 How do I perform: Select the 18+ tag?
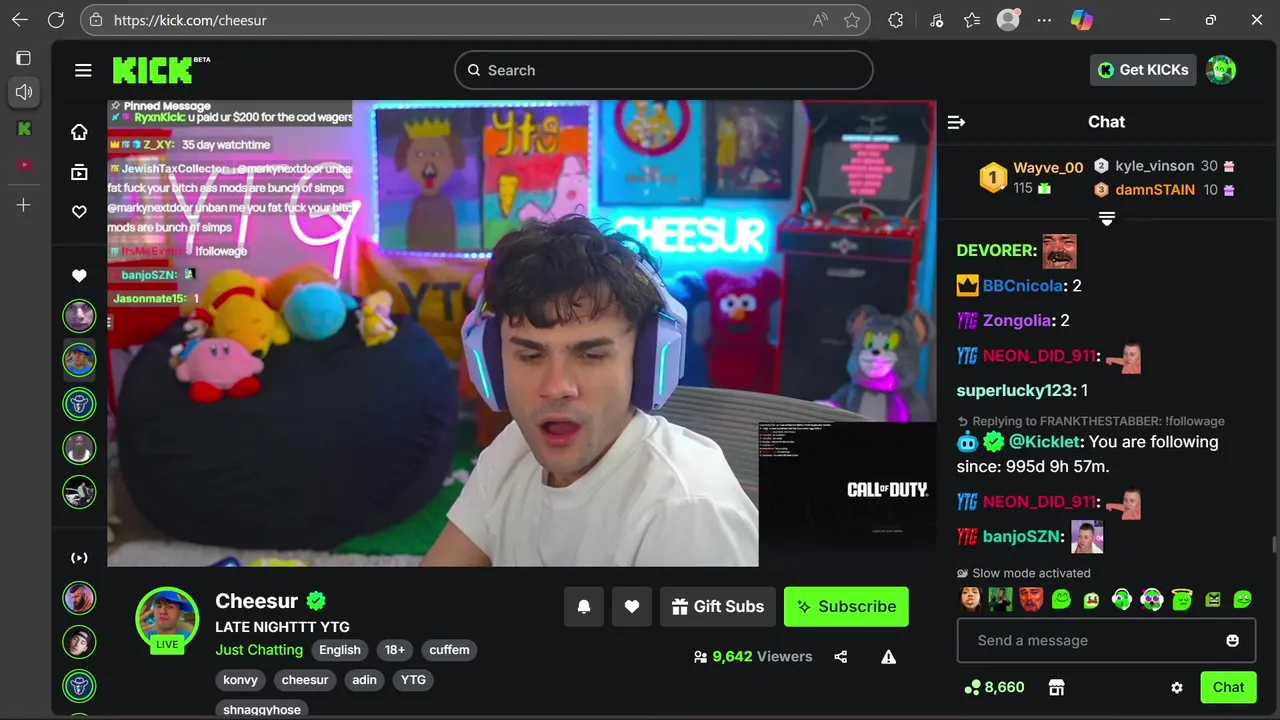tap(395, 650)
